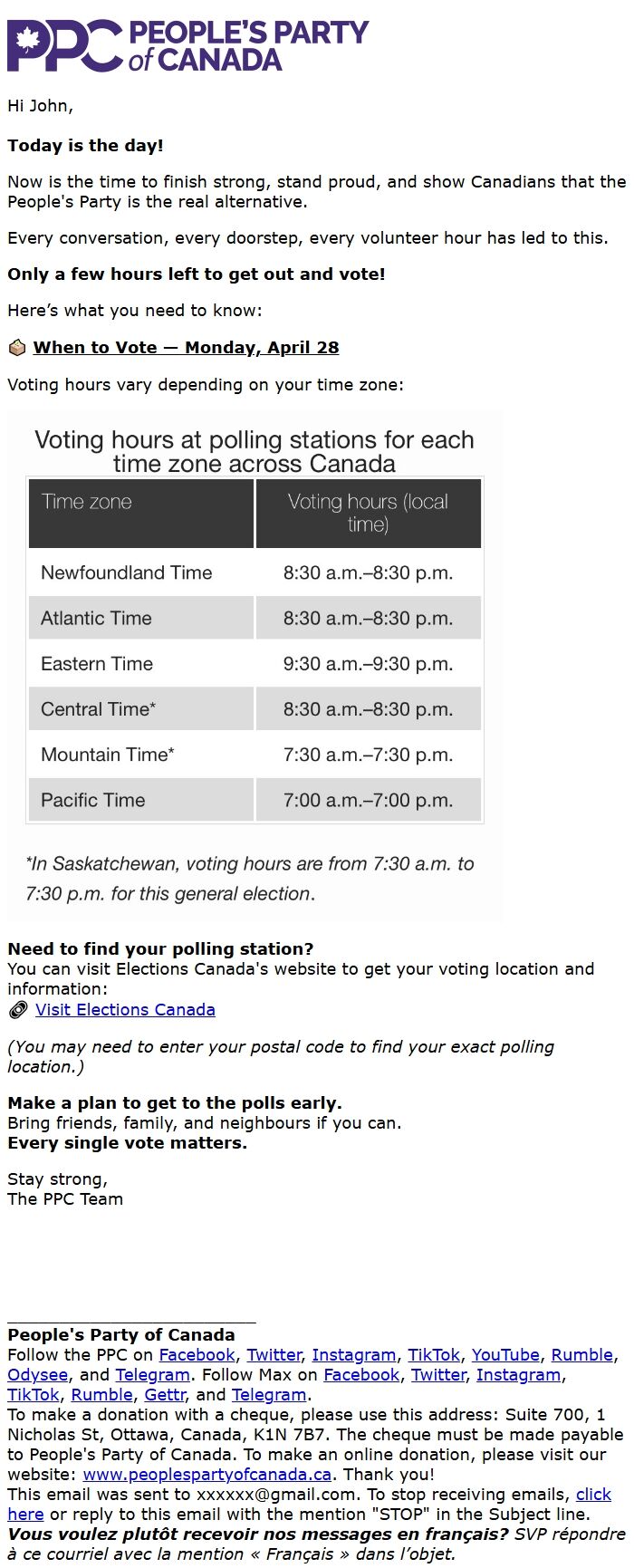Open Max's Gettr link
The width and height of the screenshot is (634, 1568).
(164, 1395)
